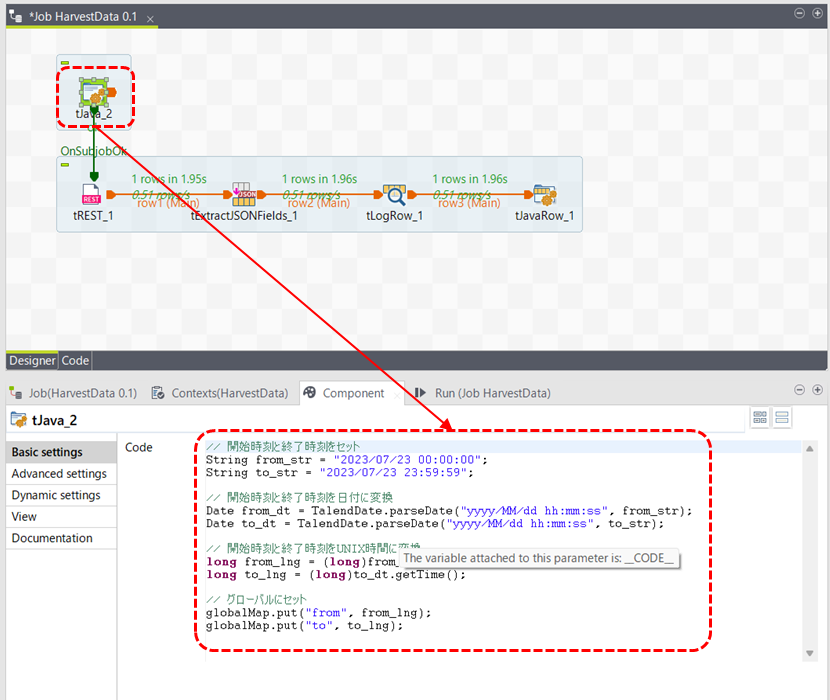This screenshot has height=700, width=830.
Task: Click the tJava_2 component header icon
Action: tap(19, 420)
